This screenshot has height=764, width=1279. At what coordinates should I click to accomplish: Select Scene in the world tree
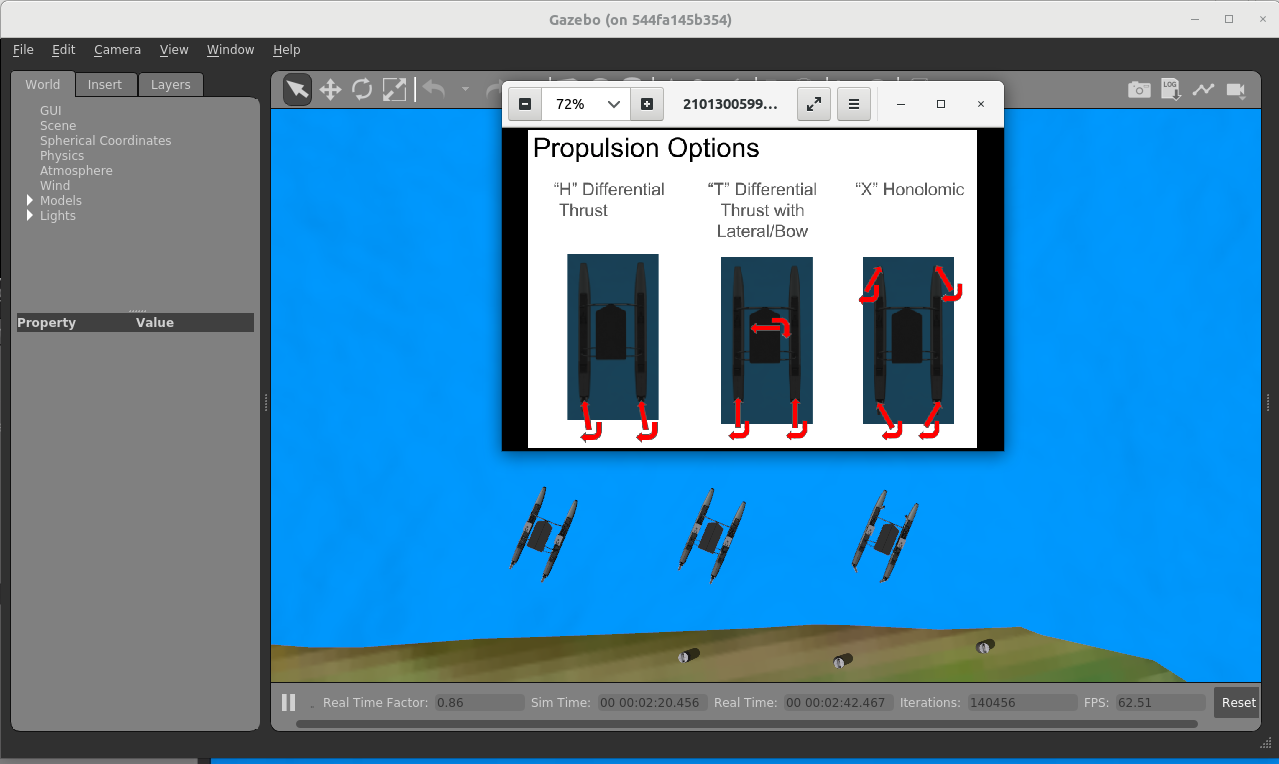pos(58,125)
